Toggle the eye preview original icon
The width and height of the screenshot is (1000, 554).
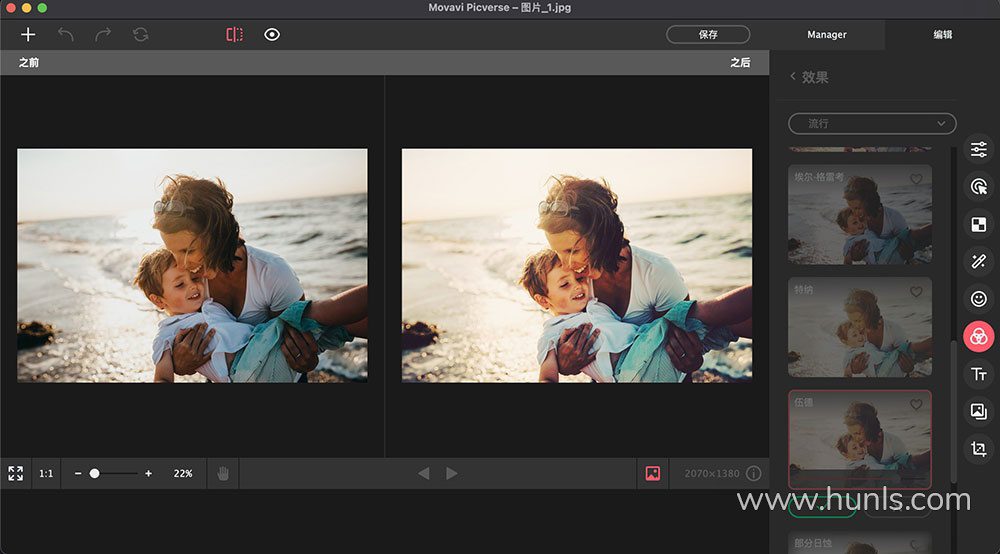coord(272,34)
